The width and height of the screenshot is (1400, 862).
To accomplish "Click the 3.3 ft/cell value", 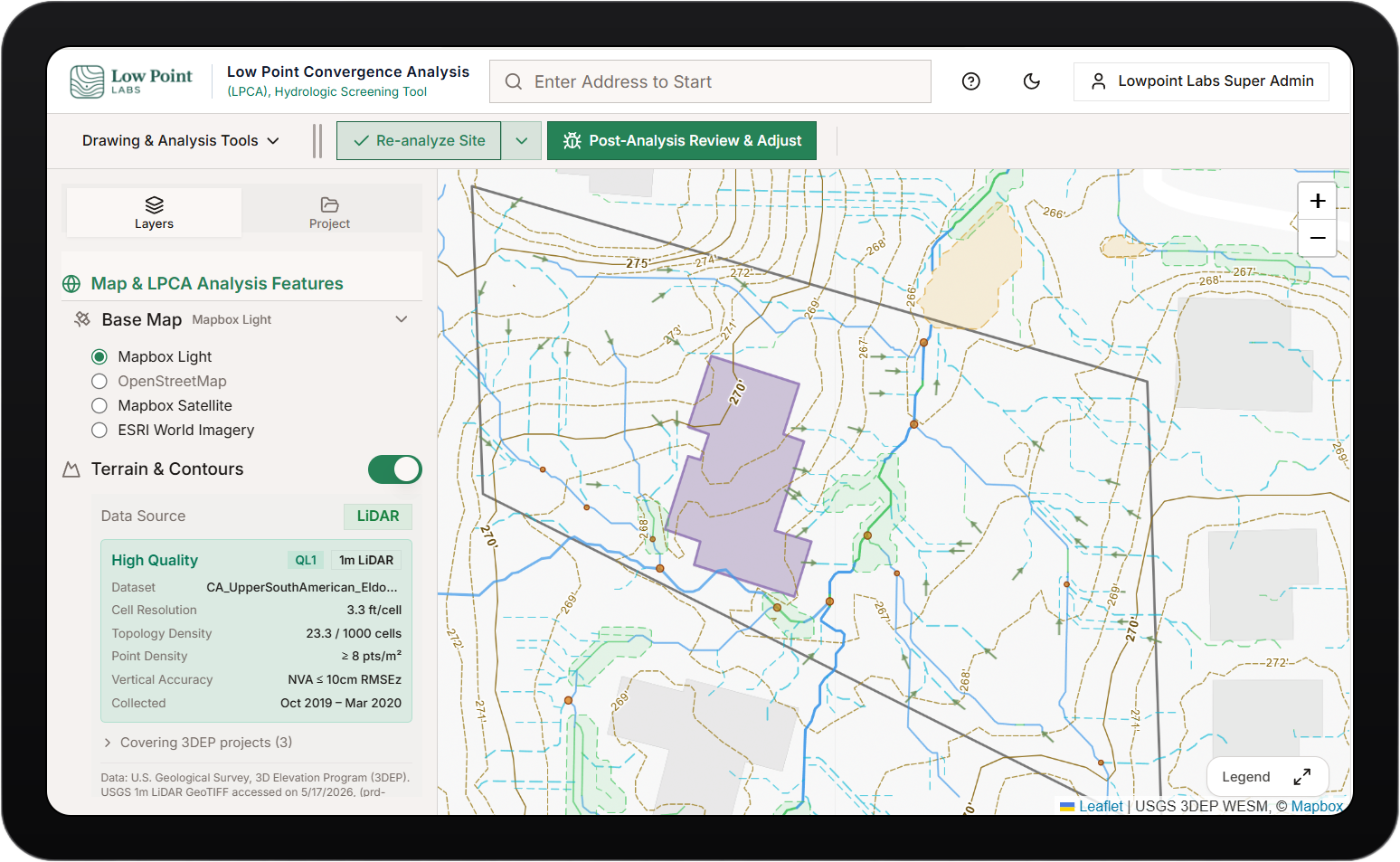I will coord(374,611).
